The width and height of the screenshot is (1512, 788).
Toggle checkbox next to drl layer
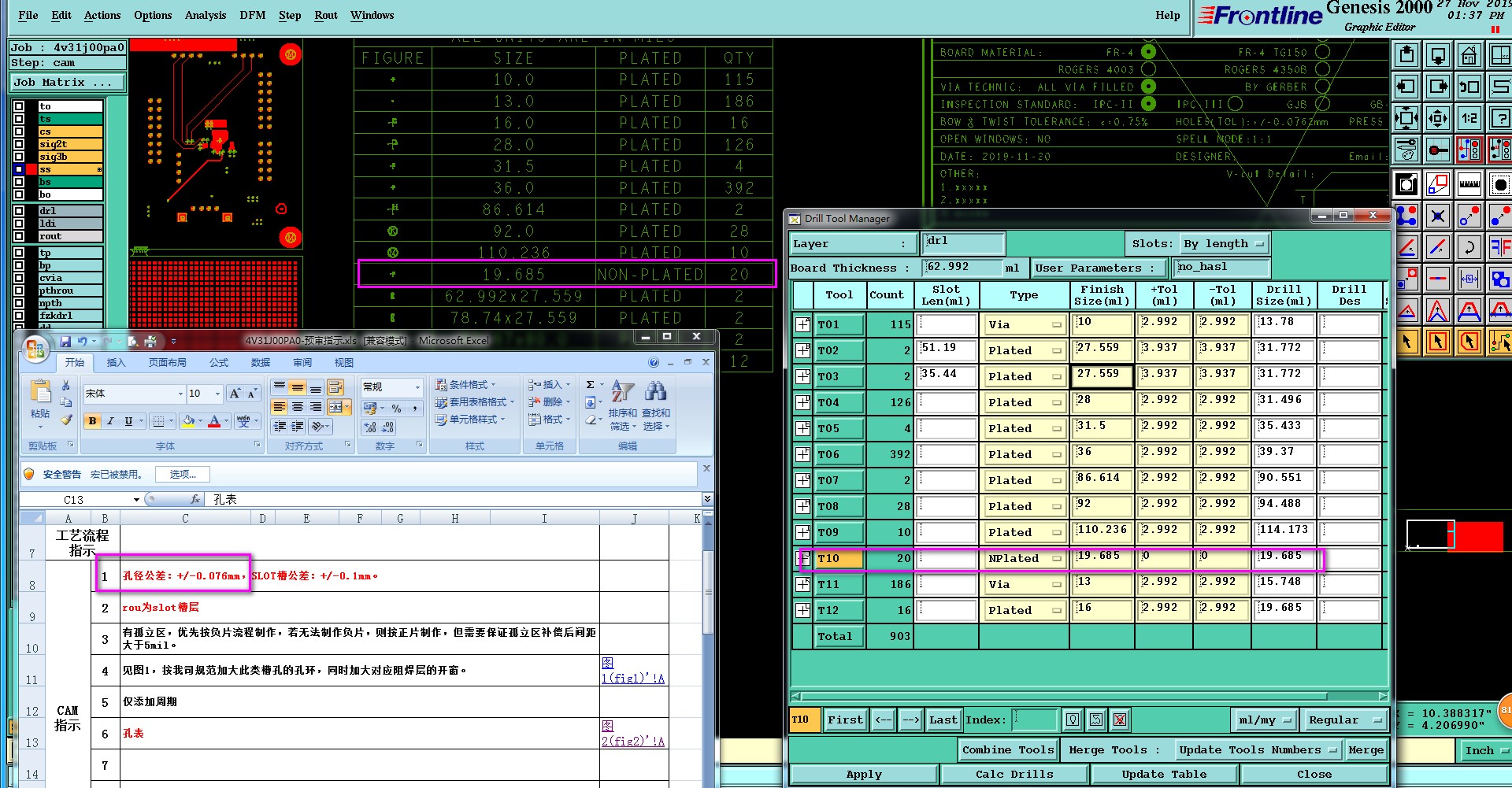pos(19,211)
